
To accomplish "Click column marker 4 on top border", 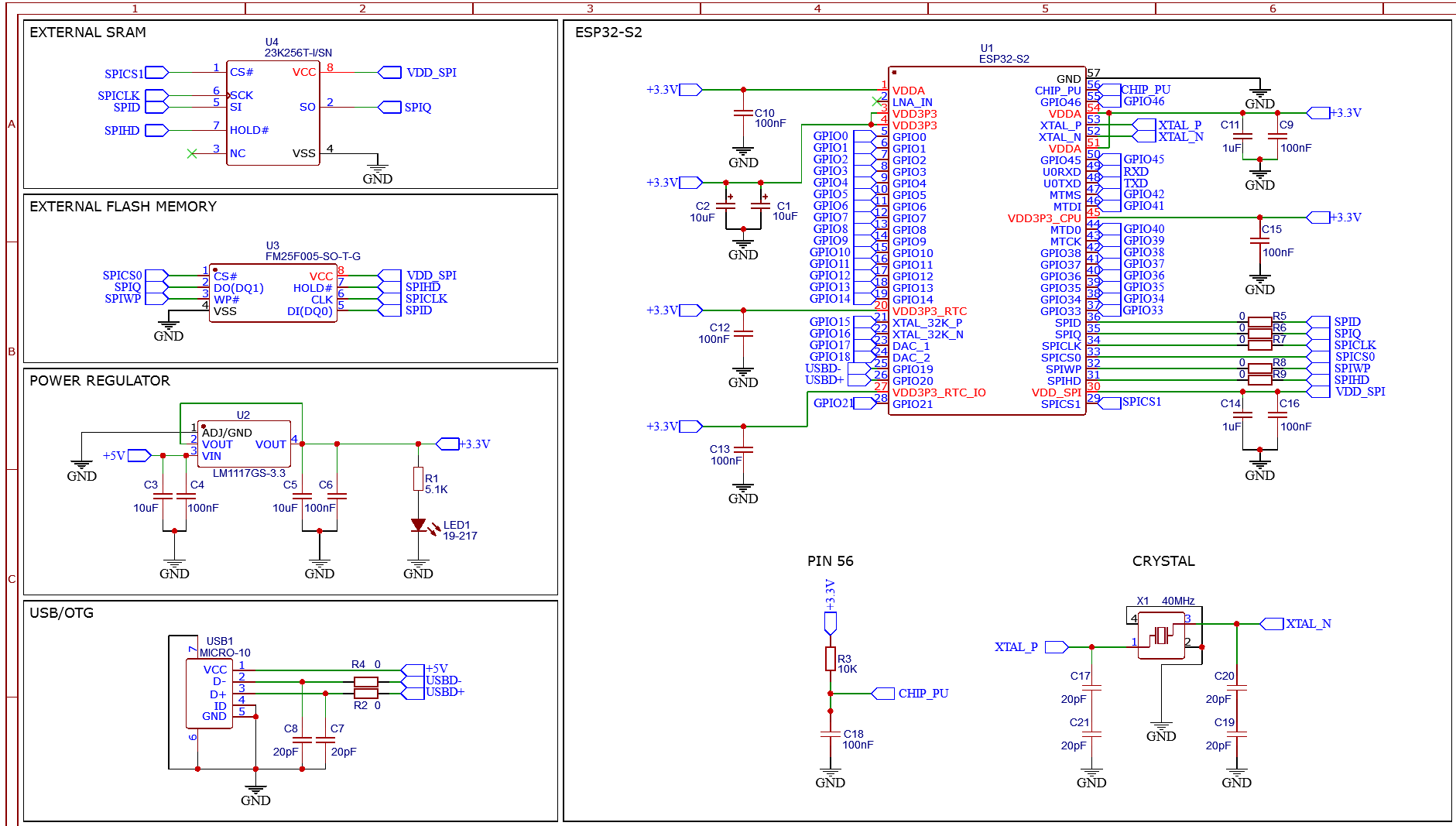I will [x=817, y=9].
